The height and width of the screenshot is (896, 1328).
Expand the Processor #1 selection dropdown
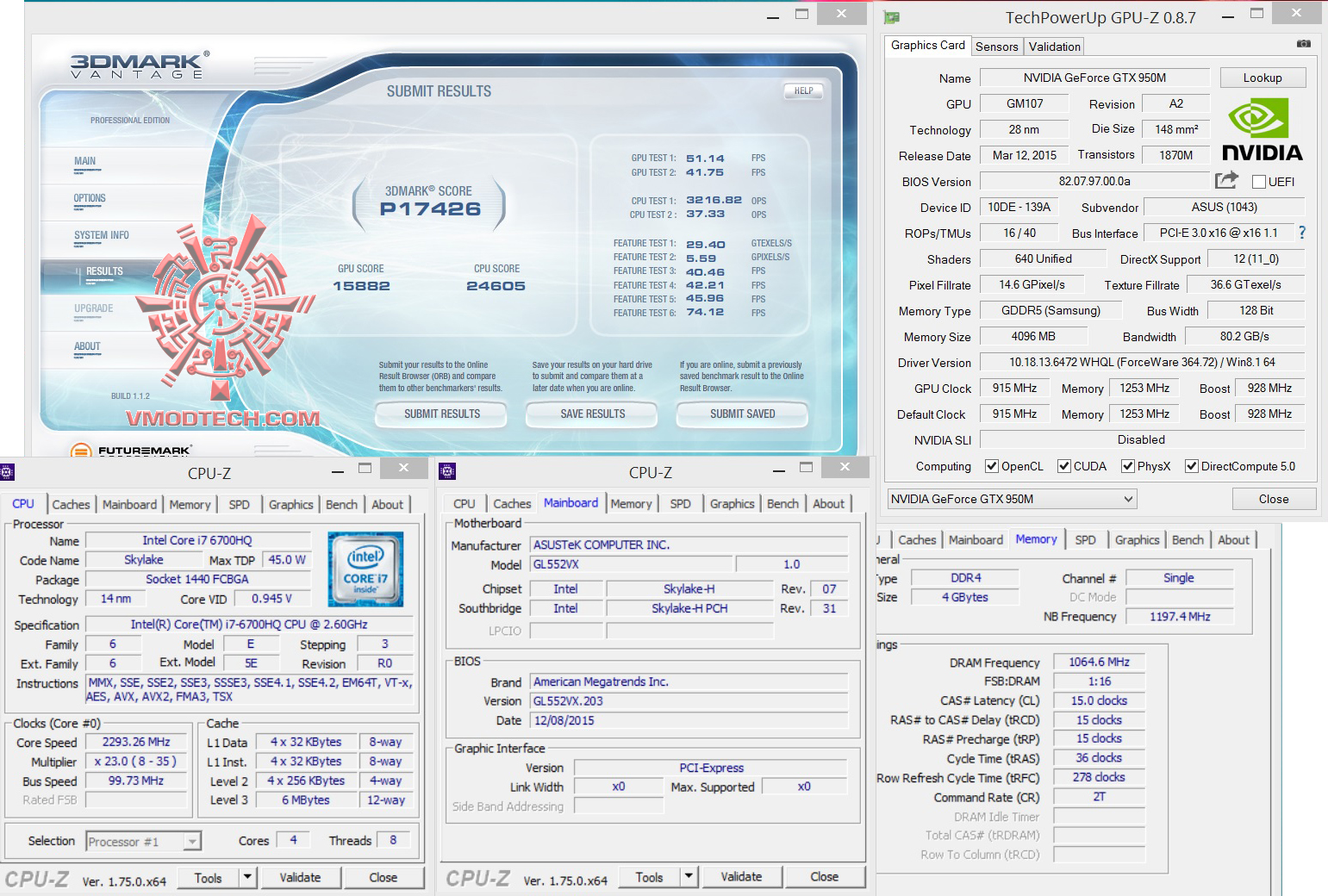pos(192,842)
